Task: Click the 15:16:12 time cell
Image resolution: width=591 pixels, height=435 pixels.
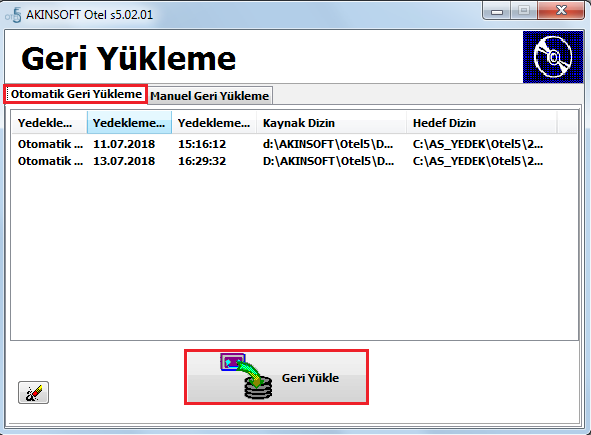Action: point(202,144)
